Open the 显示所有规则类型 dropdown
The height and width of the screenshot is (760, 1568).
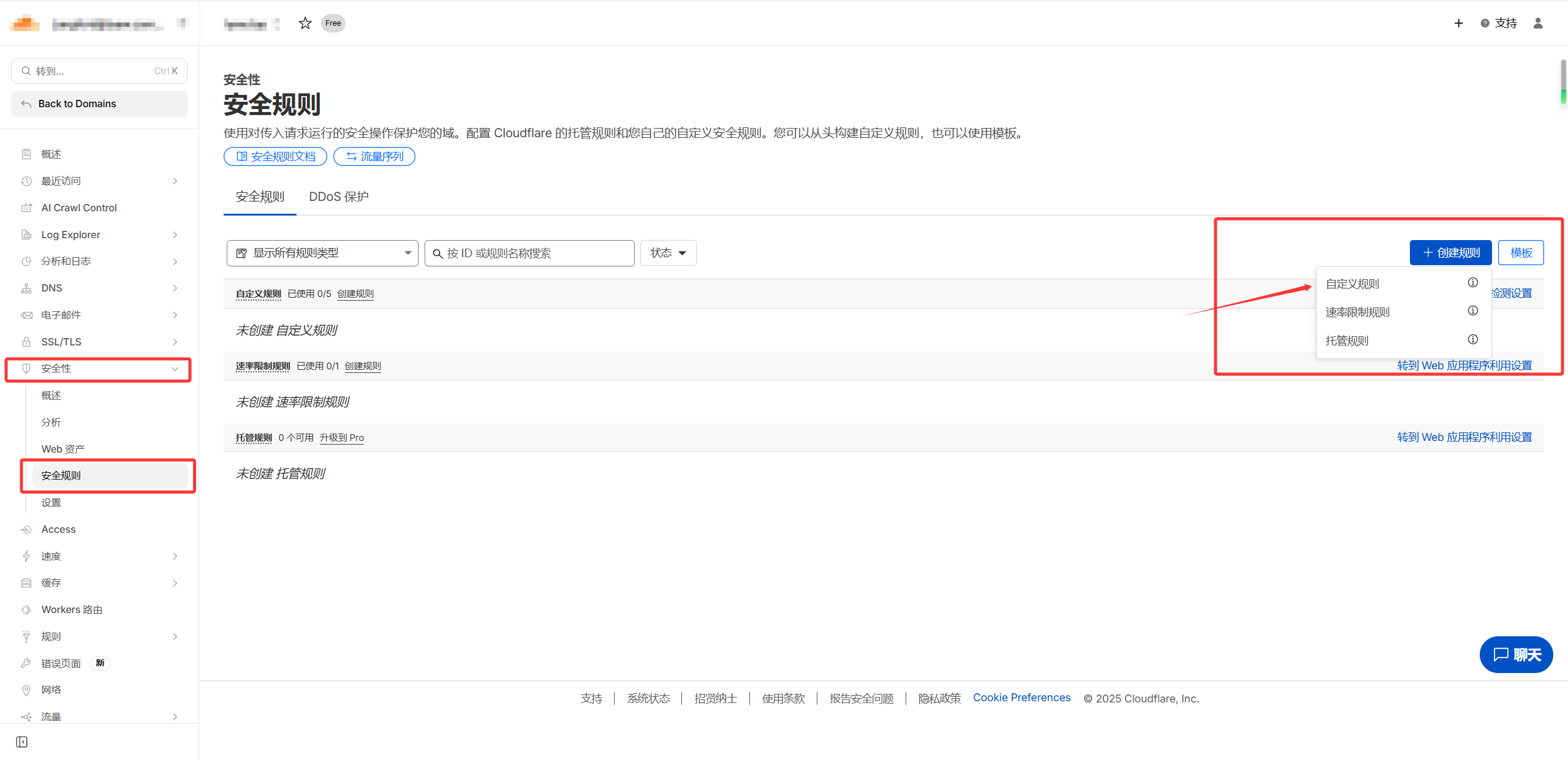pyautogui.click(x=322, y=253)
